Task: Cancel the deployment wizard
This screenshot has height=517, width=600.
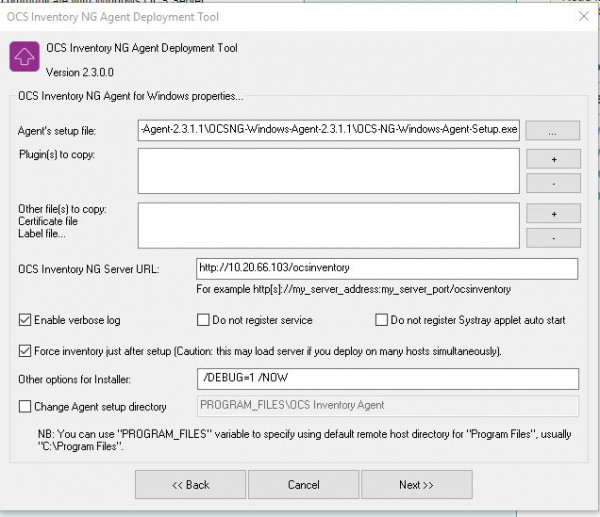Action: pyautogui.click(x=303, y=485)
